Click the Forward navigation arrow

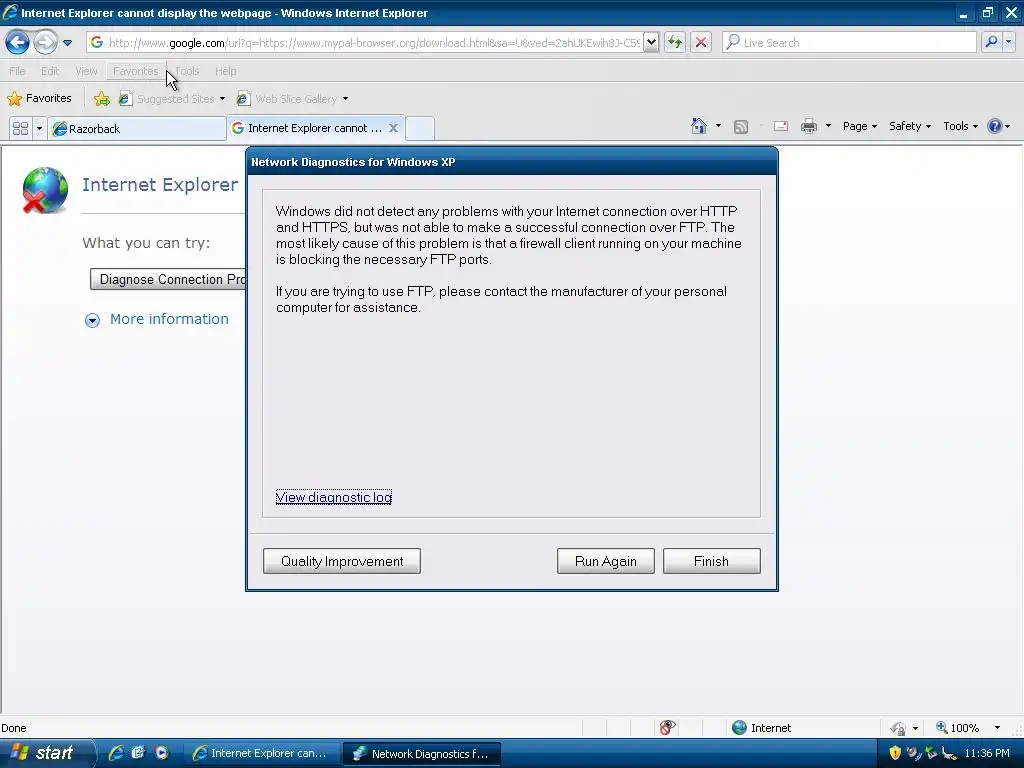(x=45, y=42)
